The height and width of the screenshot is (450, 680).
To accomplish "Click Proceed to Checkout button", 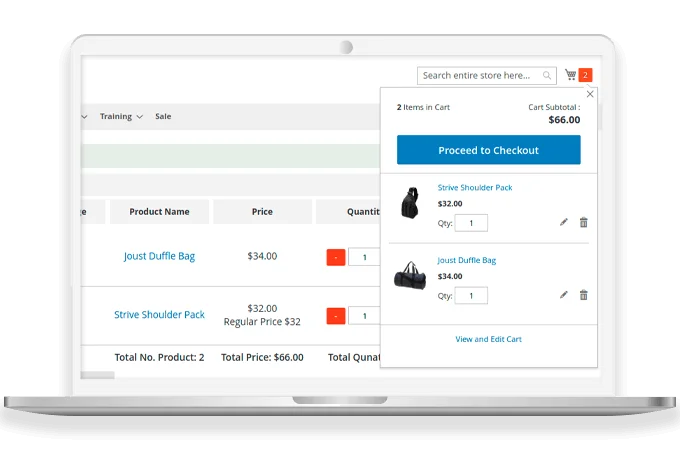I will [x=488, y=150].
